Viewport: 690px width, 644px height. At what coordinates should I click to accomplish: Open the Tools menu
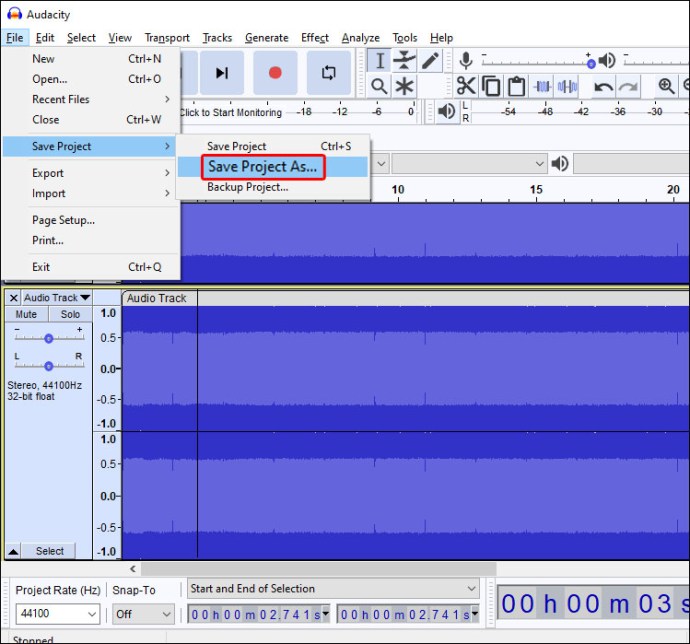pos(404,38)
